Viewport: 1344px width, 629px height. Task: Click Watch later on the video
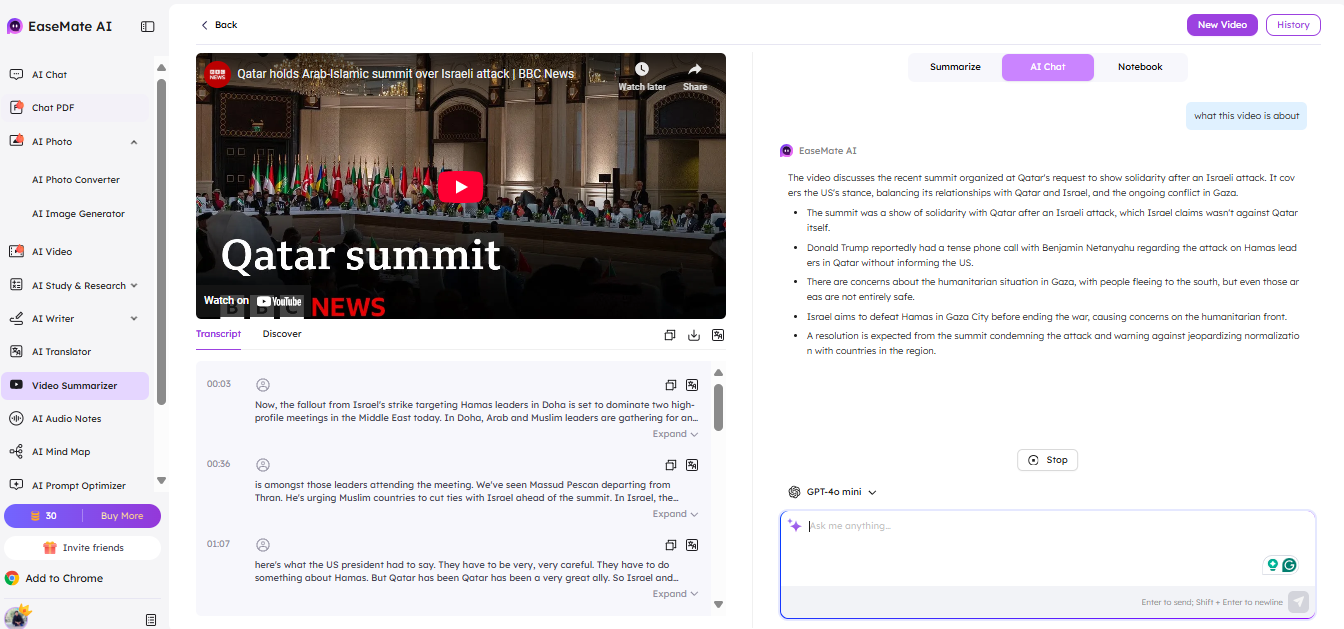point(642,77)
